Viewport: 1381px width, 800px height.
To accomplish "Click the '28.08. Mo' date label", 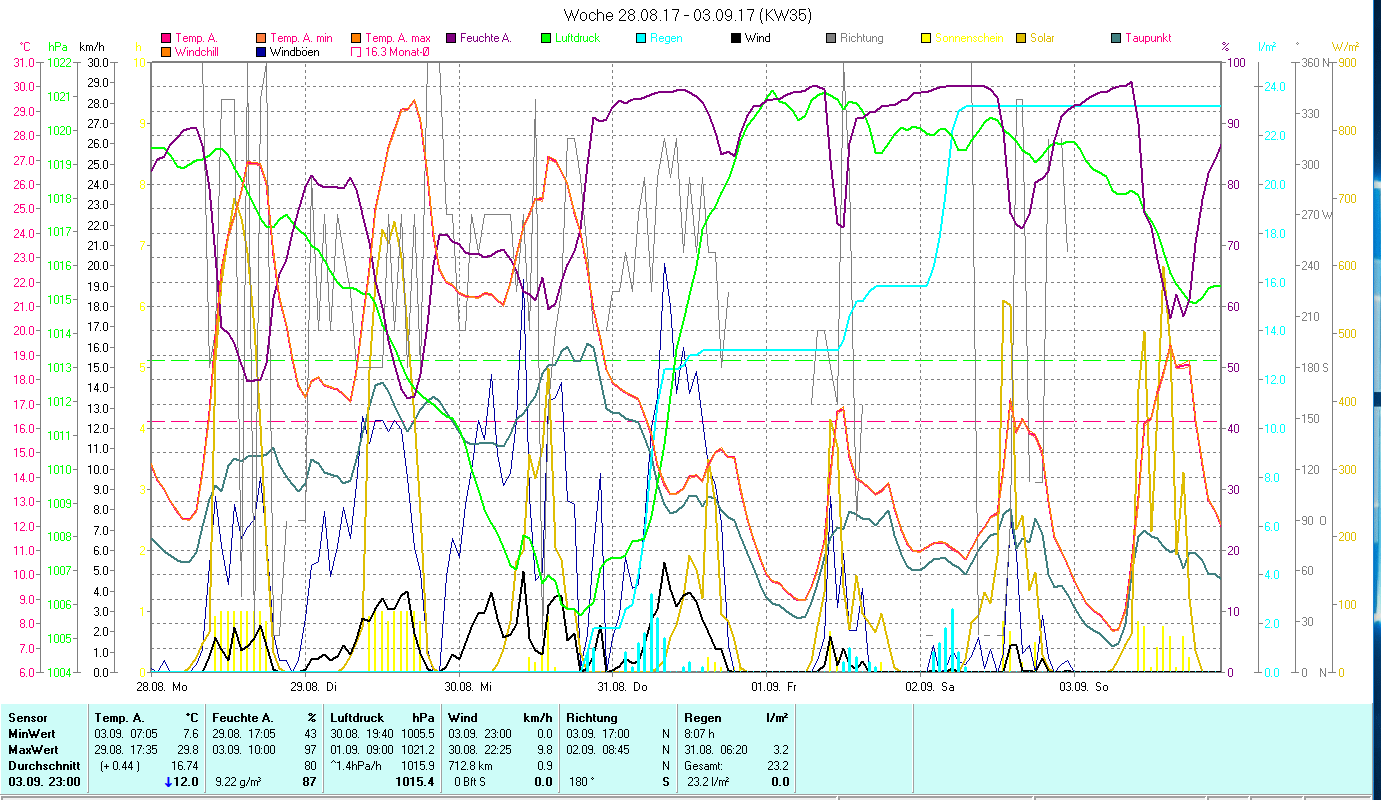I will click(161, 687).
